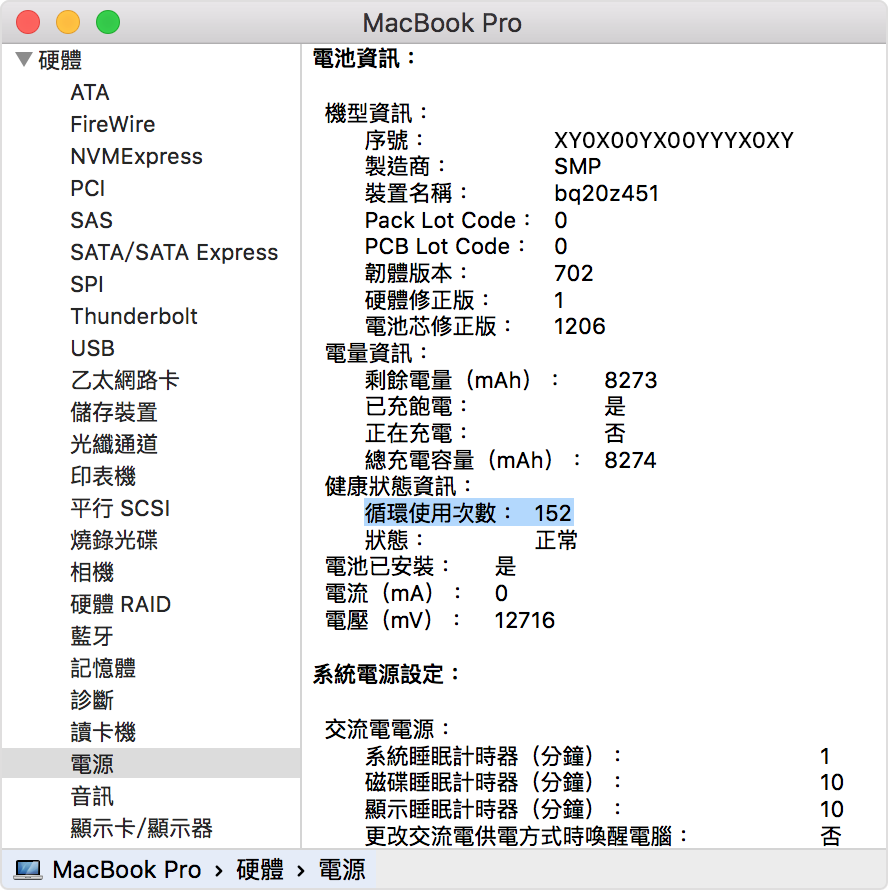
Task: Open 記憶體 in the hardware list
Action: pyautogui.click(x=103, y=668)
